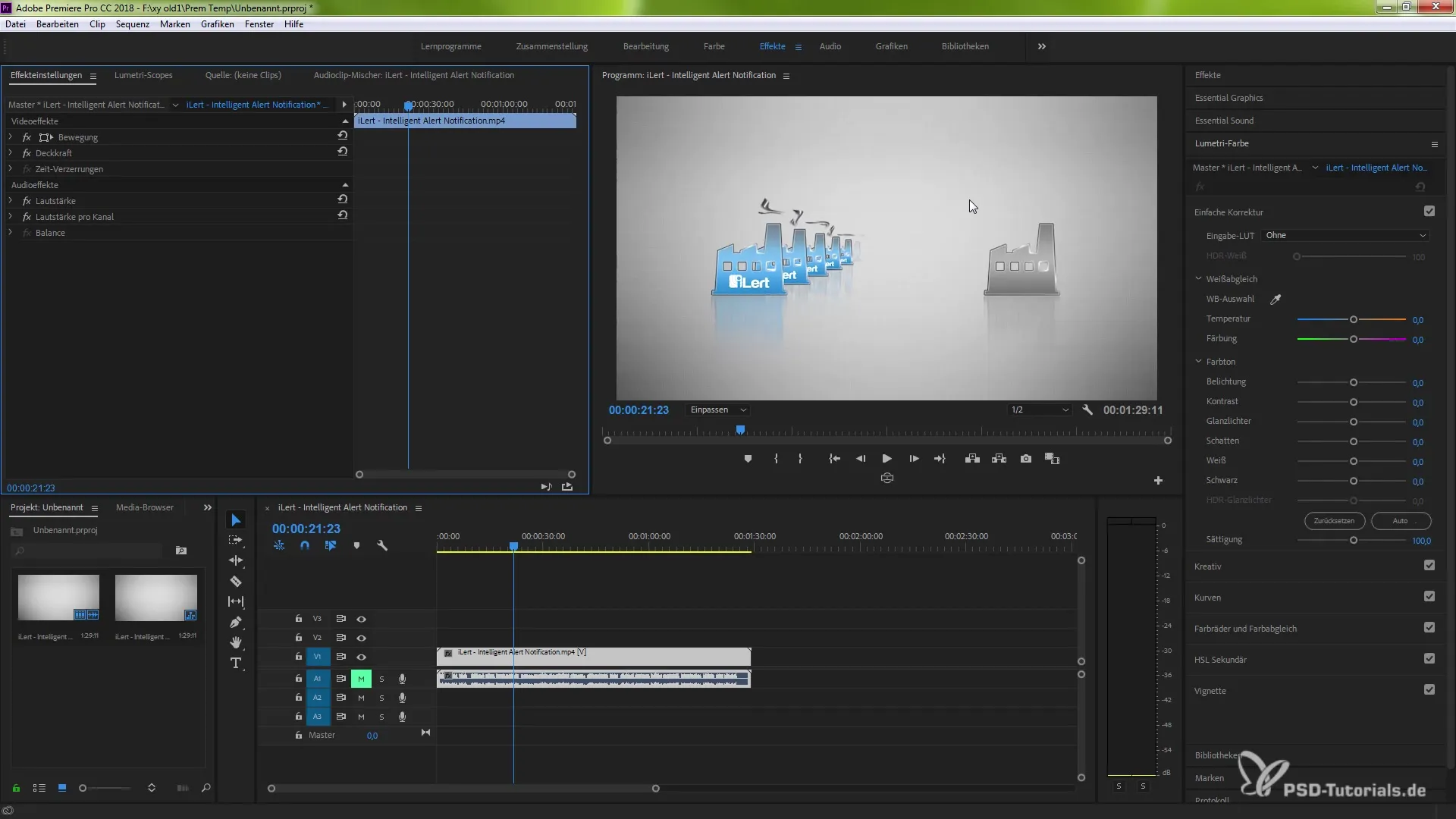Click the Zurücksetzen button
Screen dimensions: 1456x819
click(1334, 521)
